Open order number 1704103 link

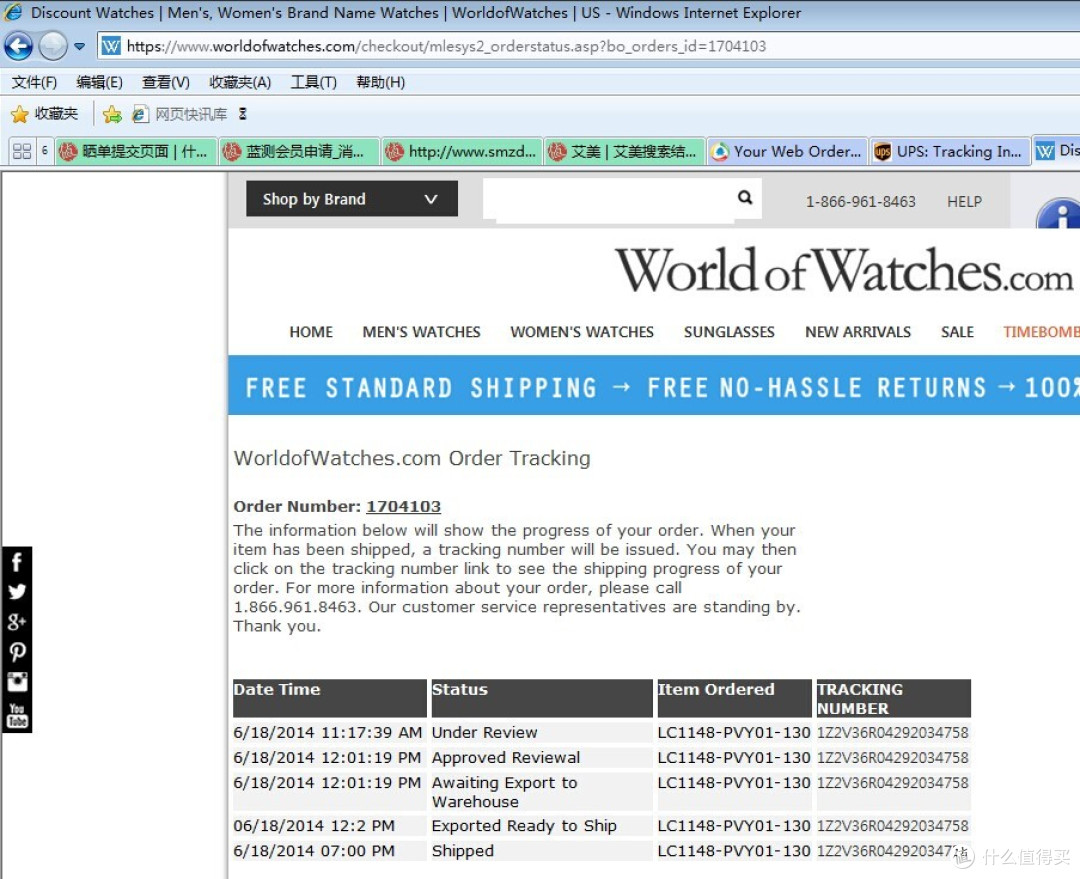click(x=403, y=506)
